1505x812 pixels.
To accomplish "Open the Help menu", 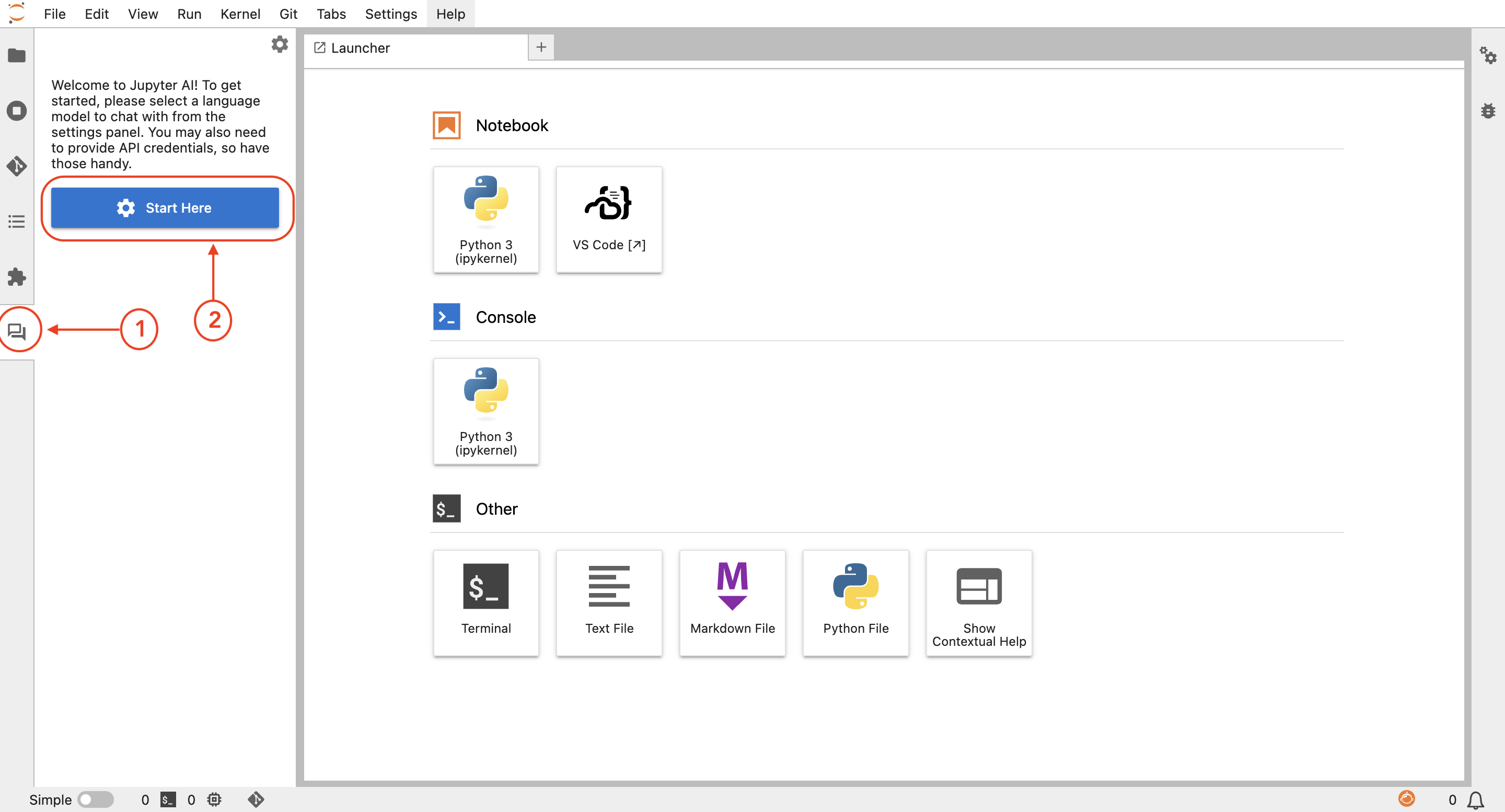I will coord(450,14).
